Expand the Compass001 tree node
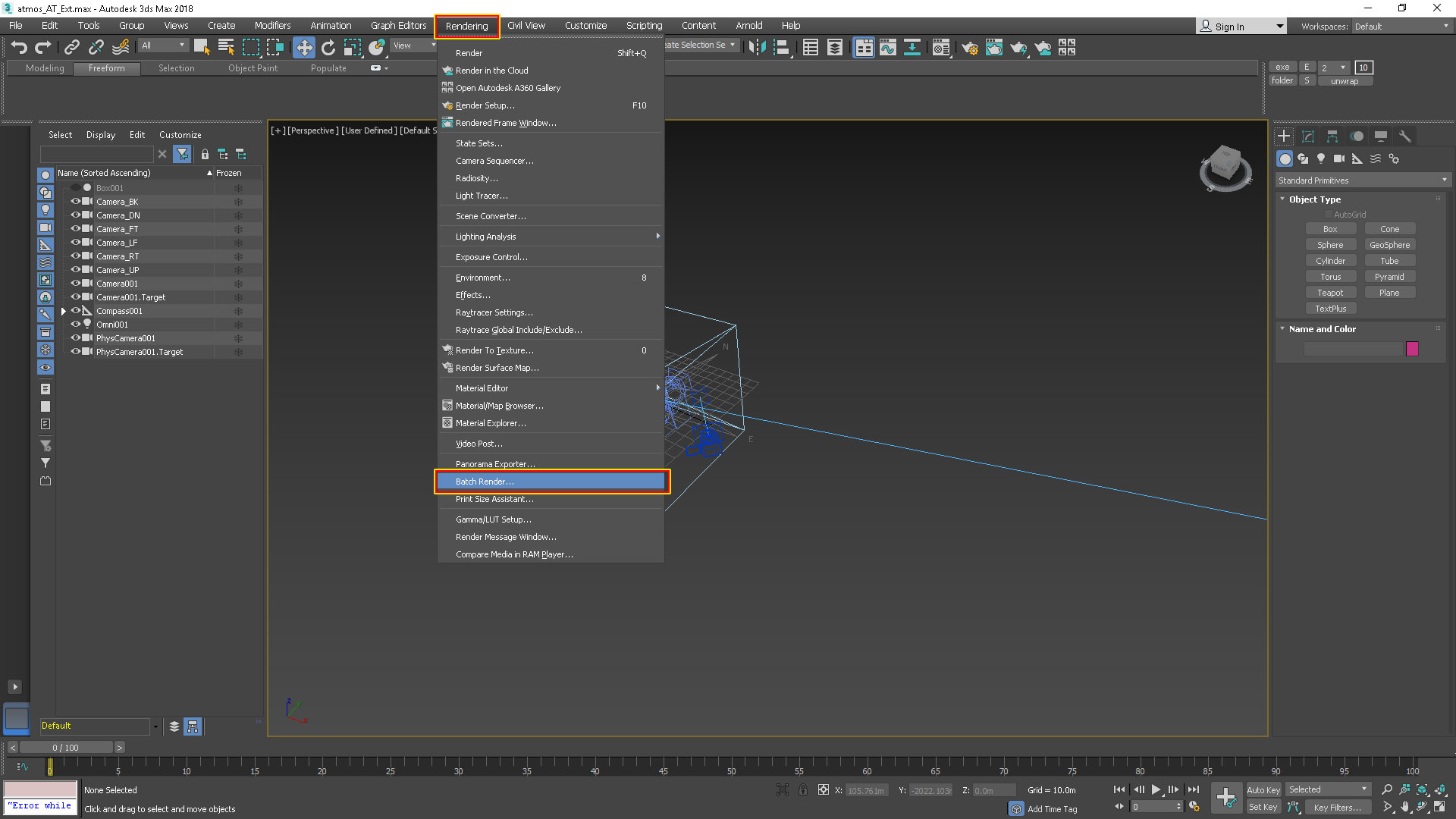This screenshot has width=1456, height=819. pos(64,311)
